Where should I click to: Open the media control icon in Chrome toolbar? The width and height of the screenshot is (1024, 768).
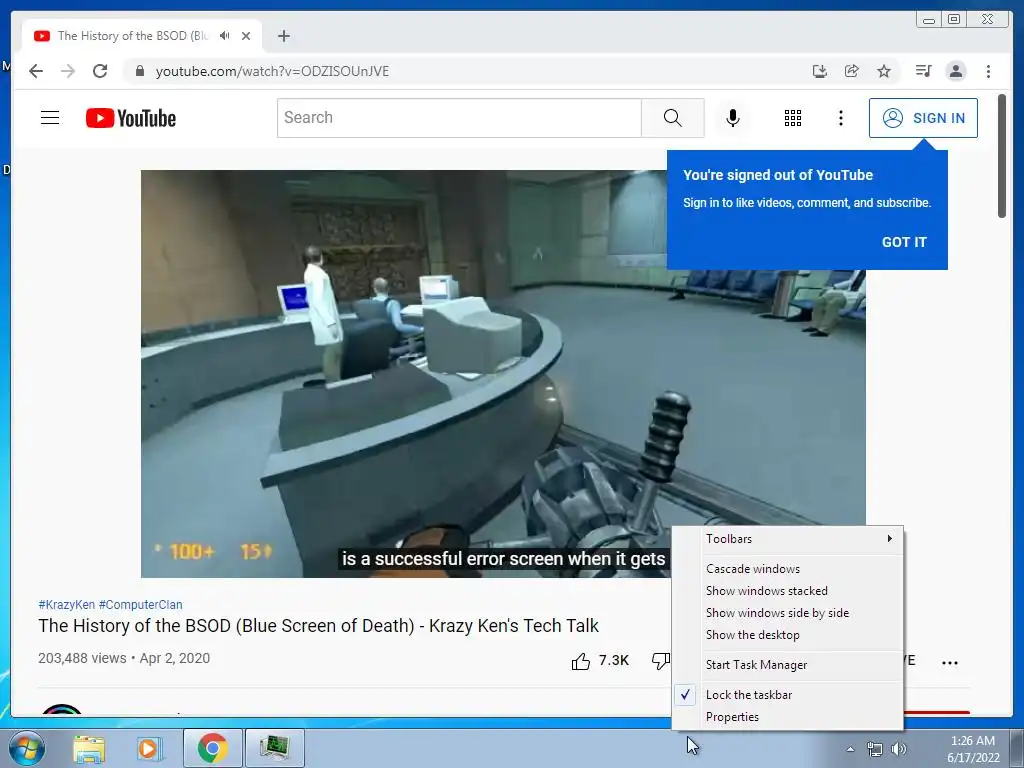pyautogui.click(x=923, y=71)
